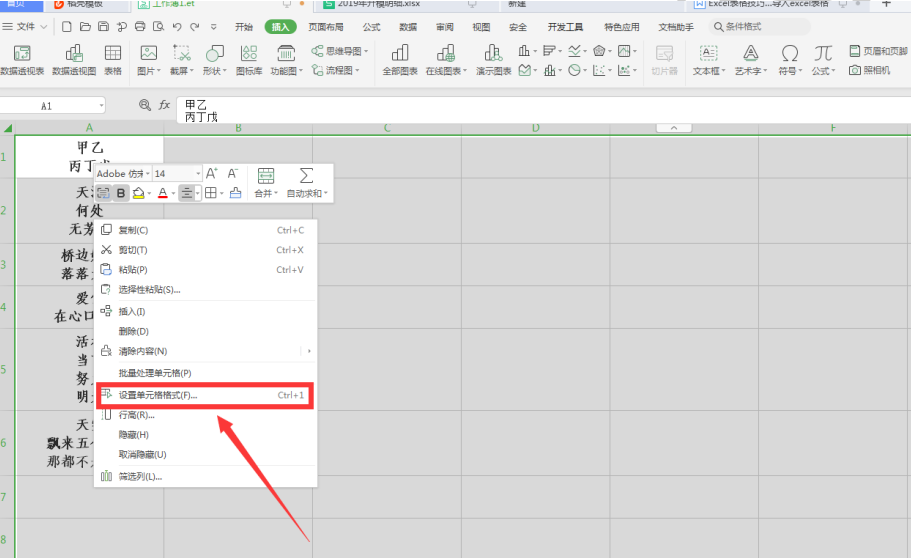Pick the fill color bucket in mini toolbar

pos(138,193)
